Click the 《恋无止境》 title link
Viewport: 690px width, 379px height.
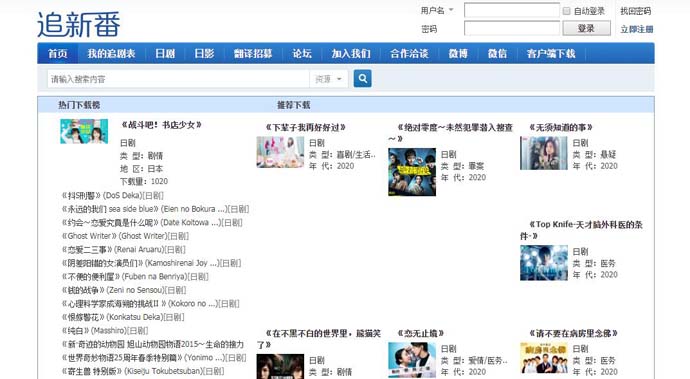point(420,333)
